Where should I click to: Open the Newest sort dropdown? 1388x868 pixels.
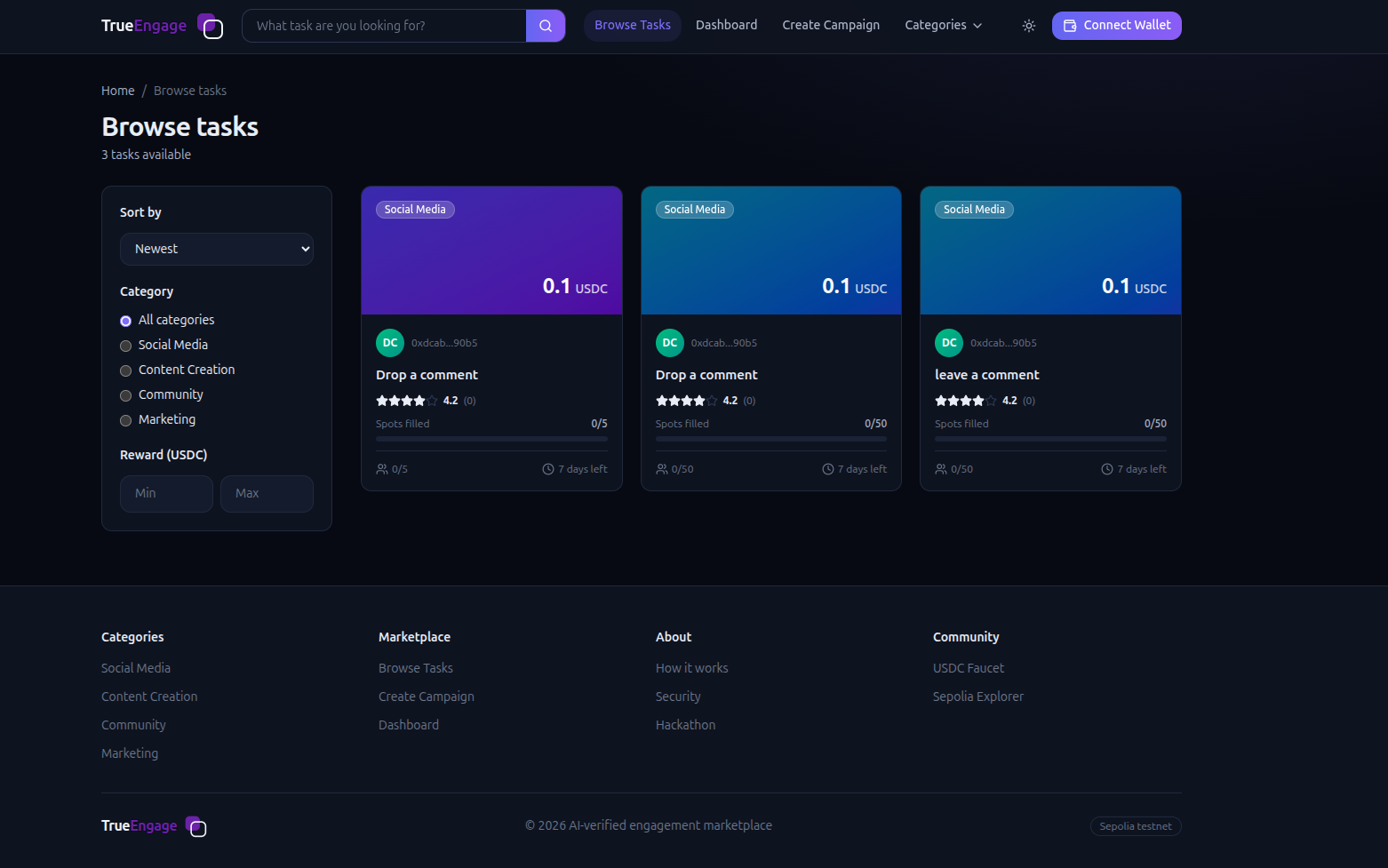(x=217, y=249)
